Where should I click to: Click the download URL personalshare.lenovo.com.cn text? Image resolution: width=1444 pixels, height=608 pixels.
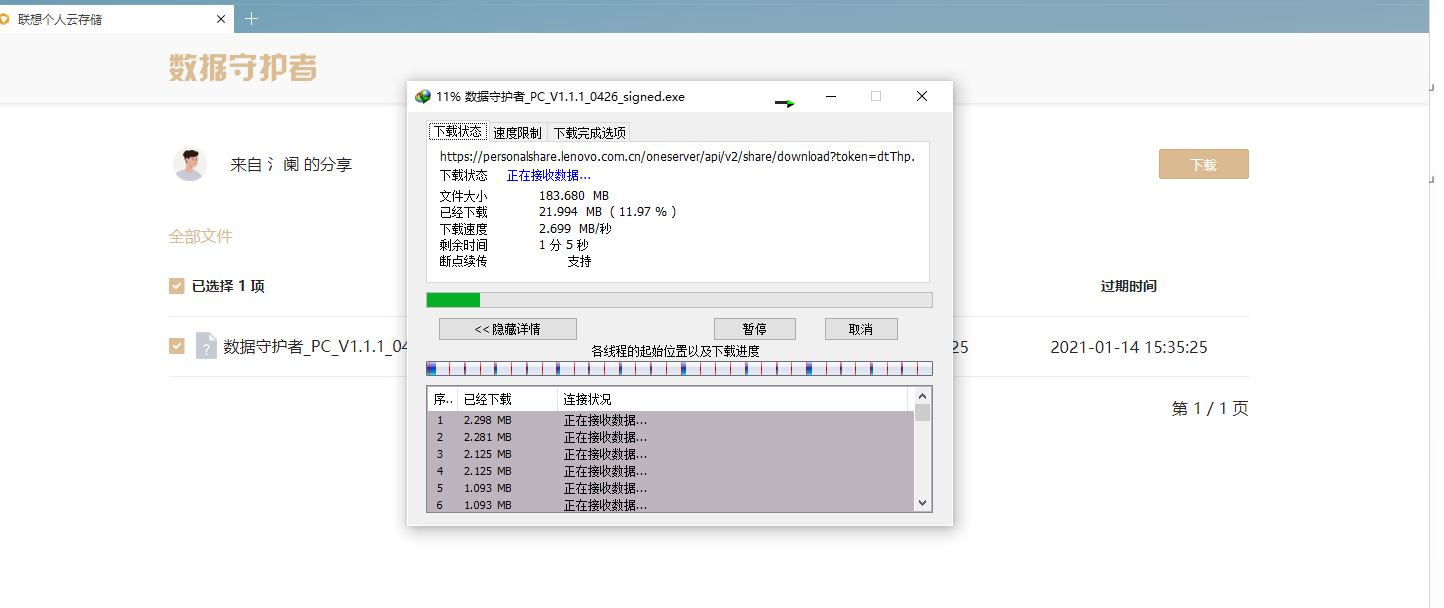[677, 156]
